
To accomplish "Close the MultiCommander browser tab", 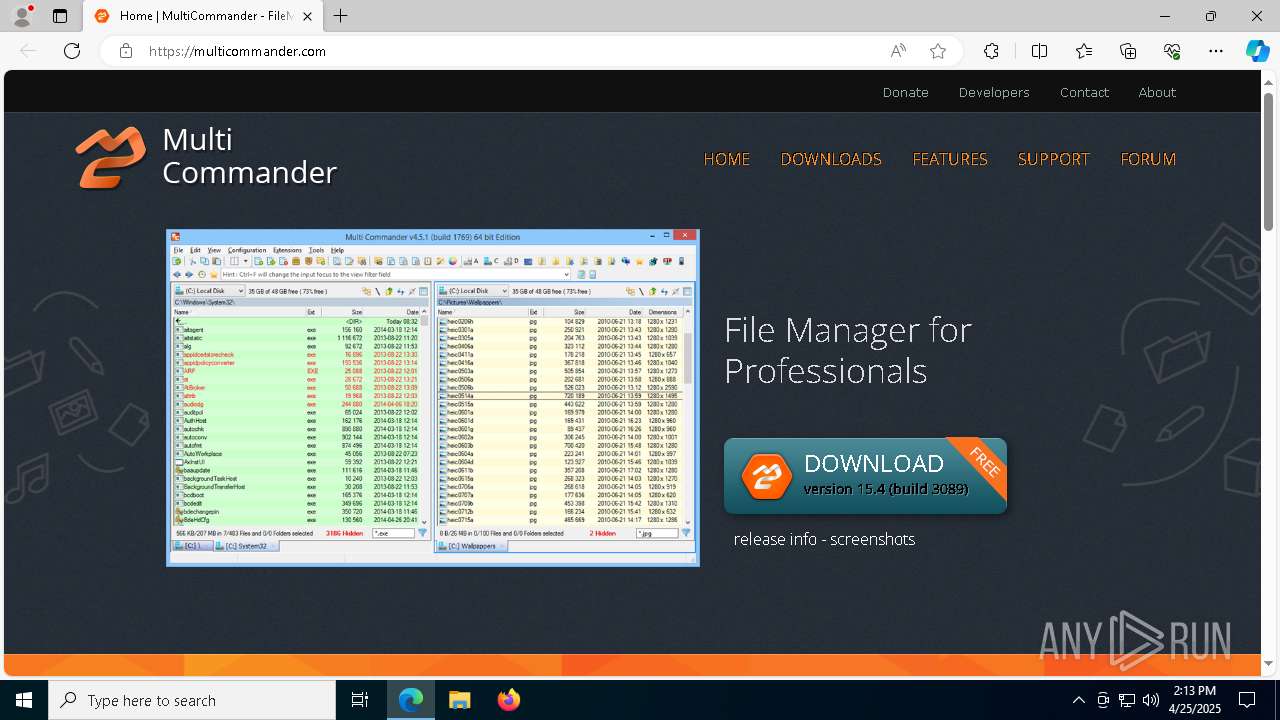I will [x=308, y=16].
